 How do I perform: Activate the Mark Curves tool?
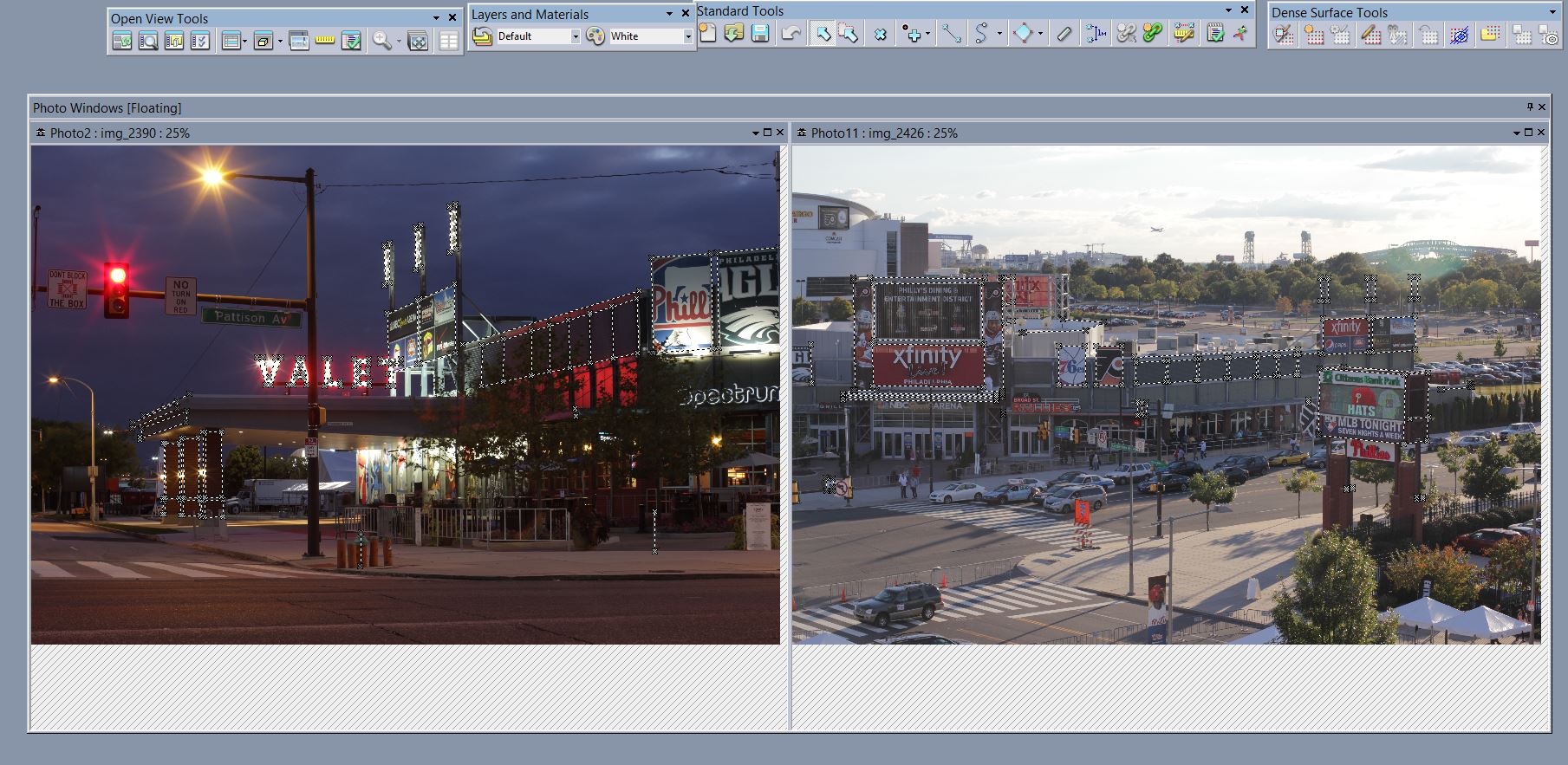(981, 34)
